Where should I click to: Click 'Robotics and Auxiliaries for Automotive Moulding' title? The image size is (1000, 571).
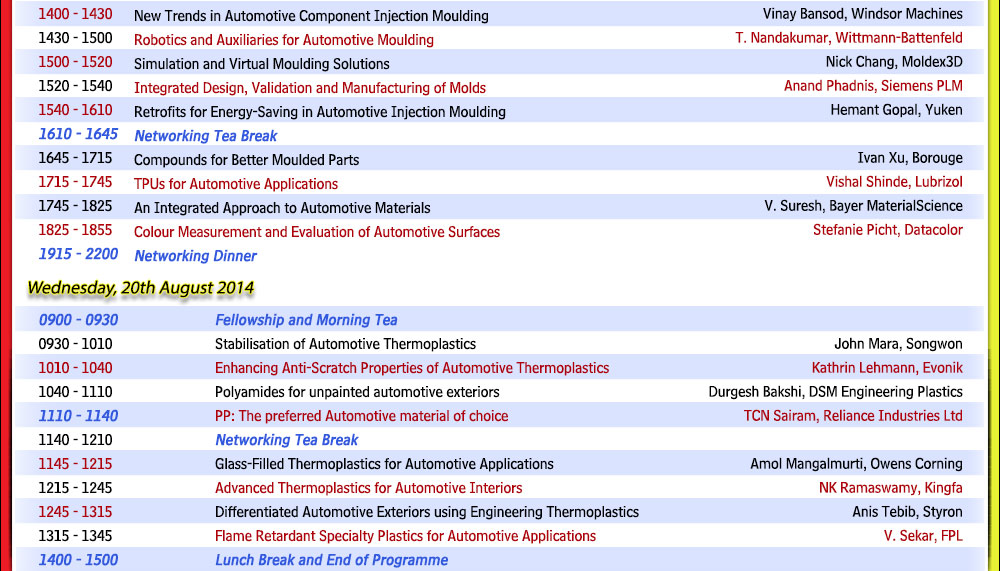[284, 40]
